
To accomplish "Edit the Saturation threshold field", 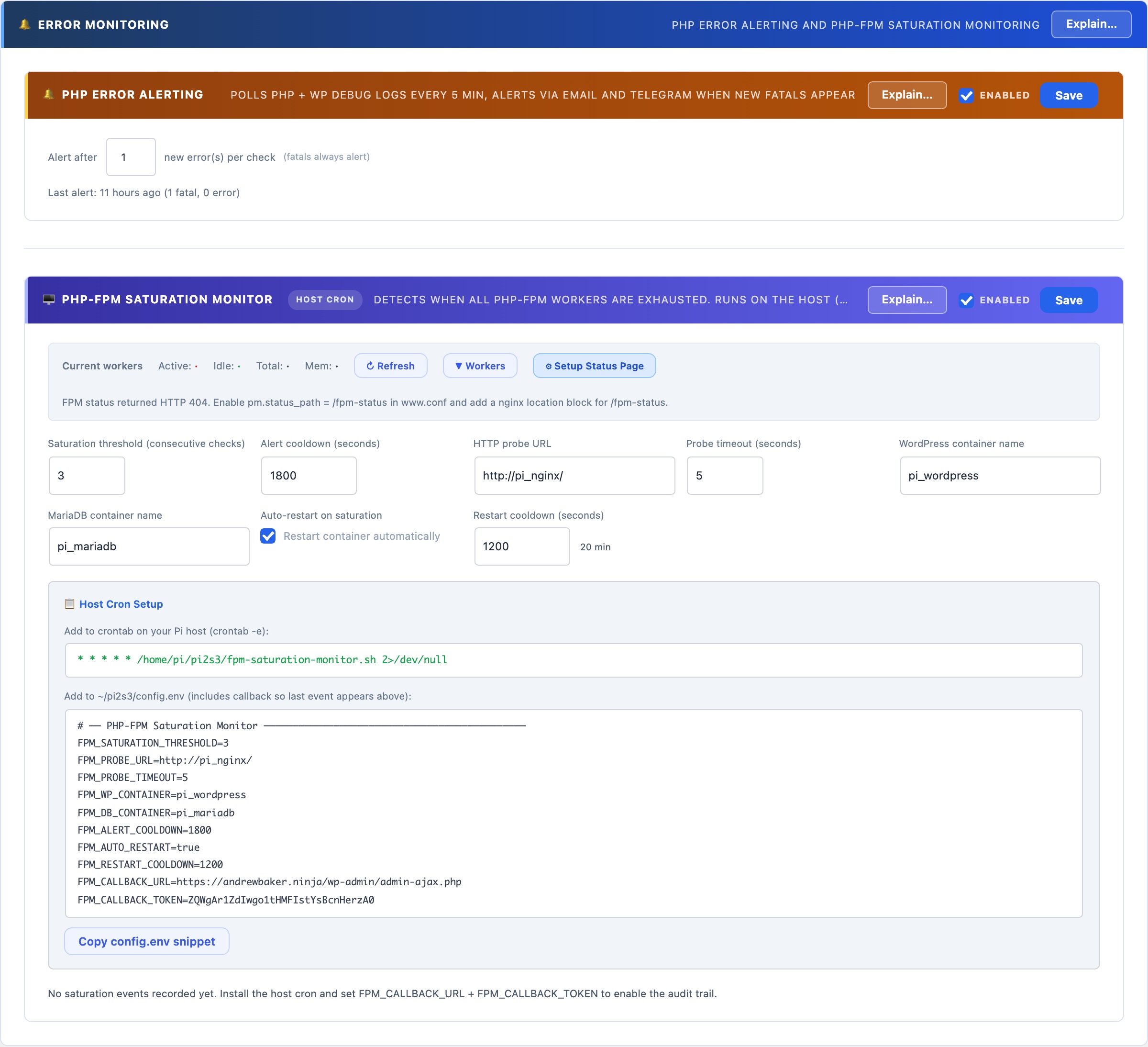I will [87, 475].
